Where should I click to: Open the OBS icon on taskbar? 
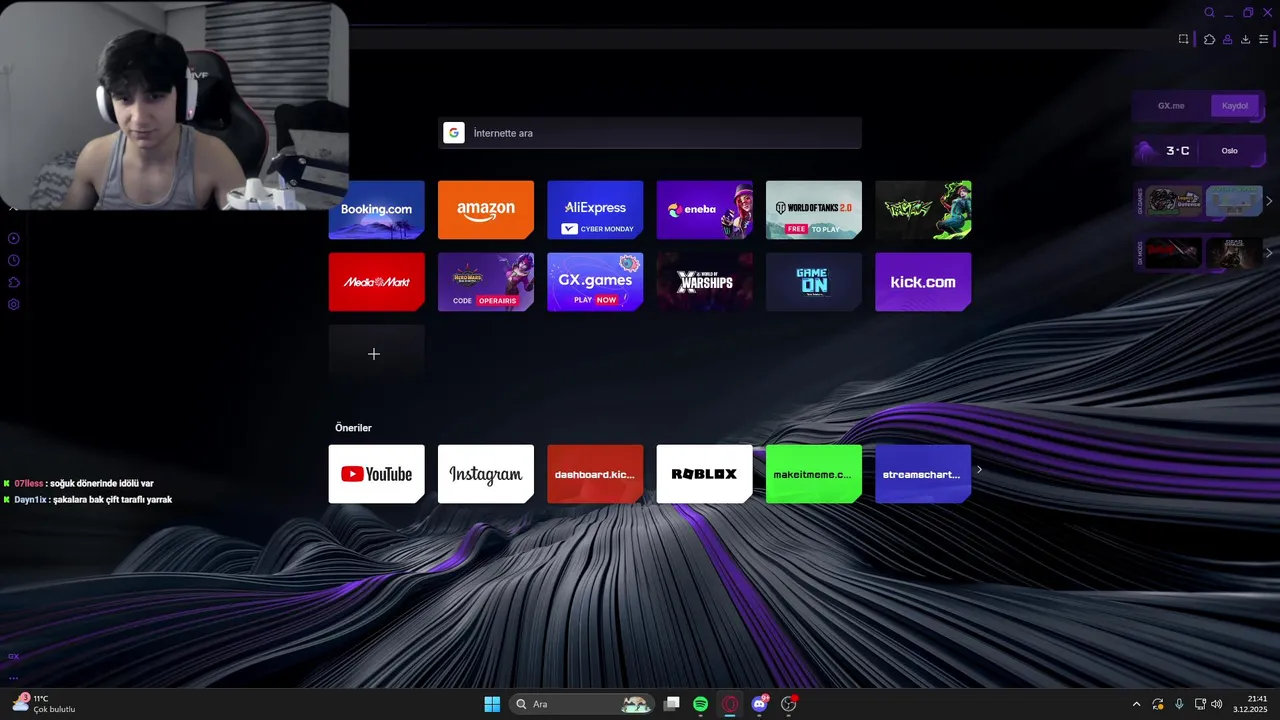tap(789, 704)
